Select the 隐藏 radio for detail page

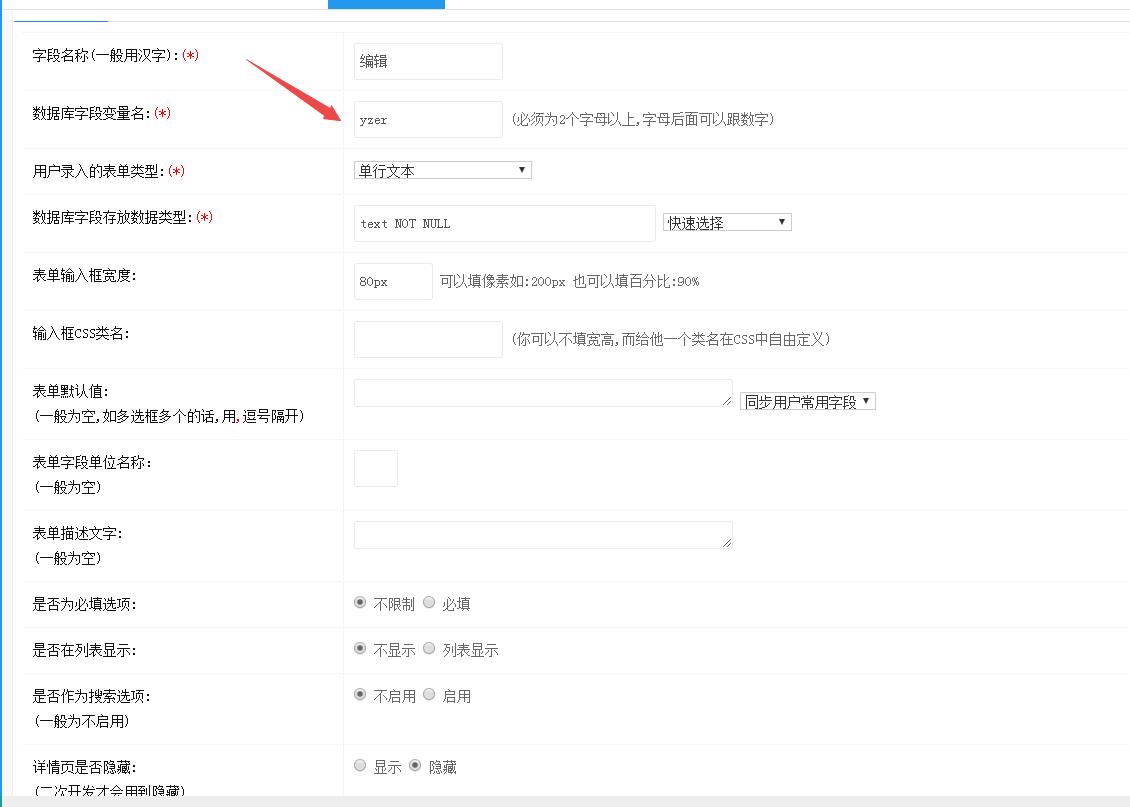[x=415, y=766]
